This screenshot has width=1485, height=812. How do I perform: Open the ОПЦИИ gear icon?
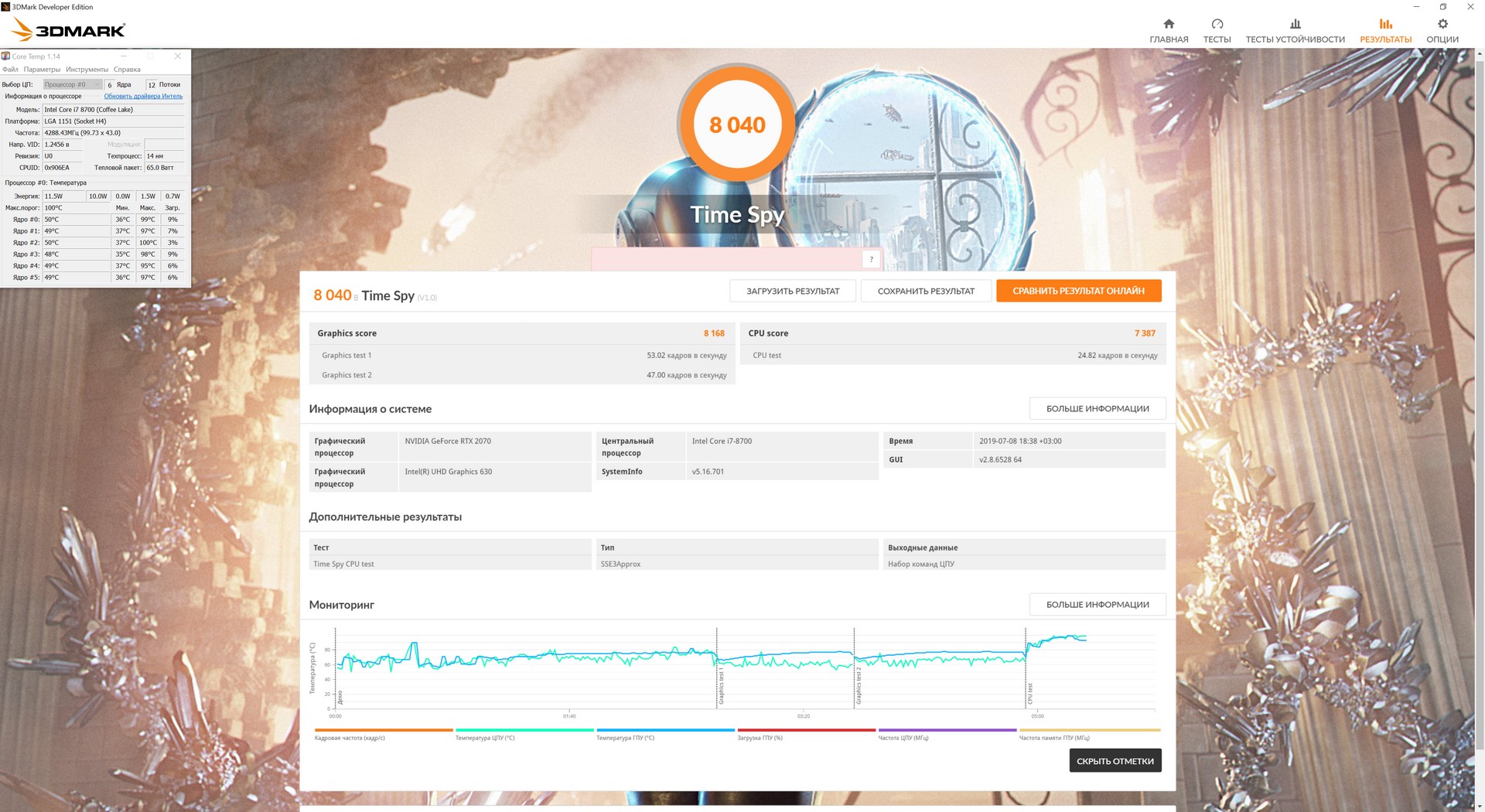(1442, 24)
